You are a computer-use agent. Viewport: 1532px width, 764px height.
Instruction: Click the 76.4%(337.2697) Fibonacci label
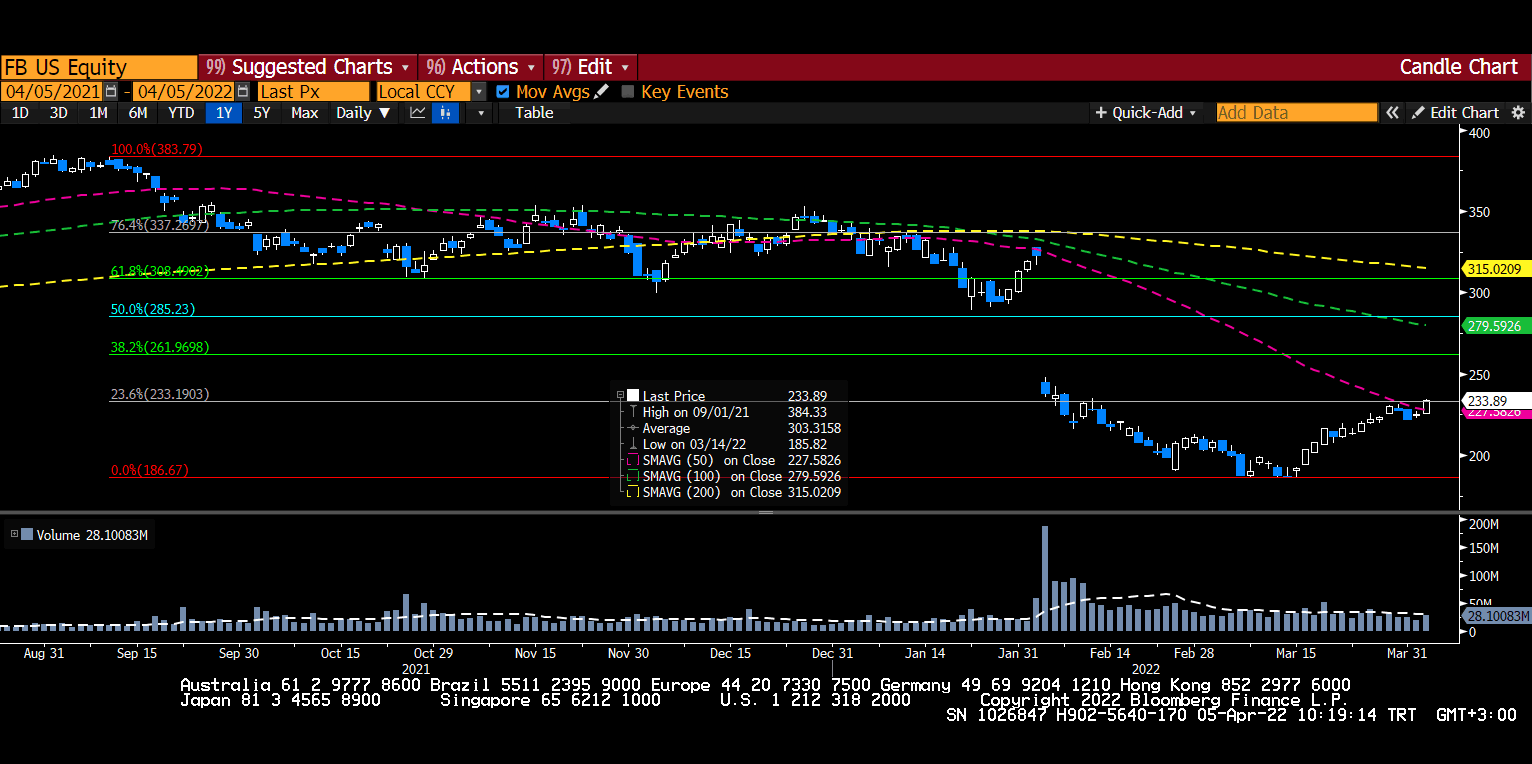coord(159,225)
